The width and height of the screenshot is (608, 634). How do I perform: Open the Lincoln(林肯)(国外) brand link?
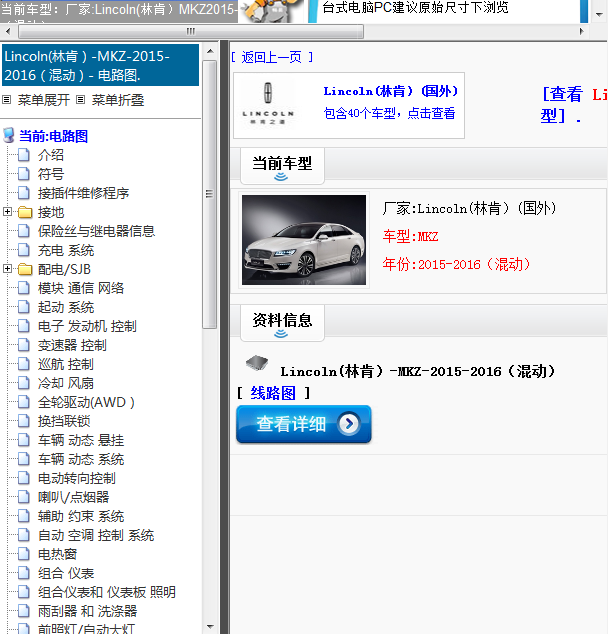pos(391,91)
